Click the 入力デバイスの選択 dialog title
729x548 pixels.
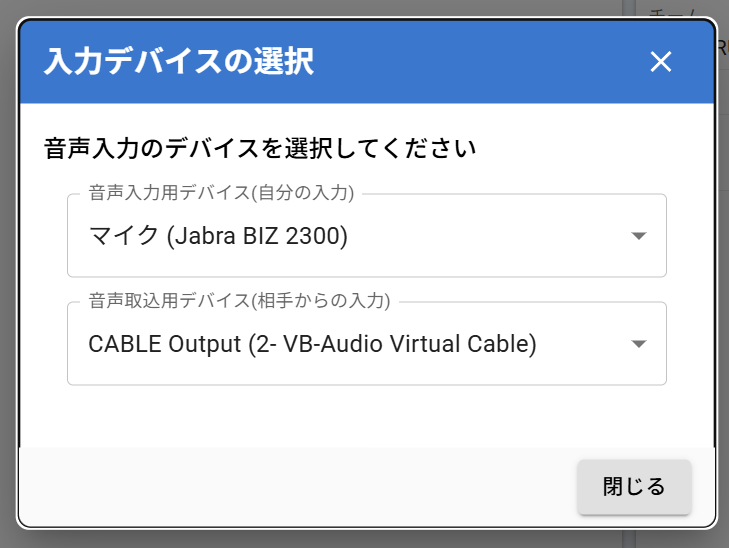coord(179,62)
